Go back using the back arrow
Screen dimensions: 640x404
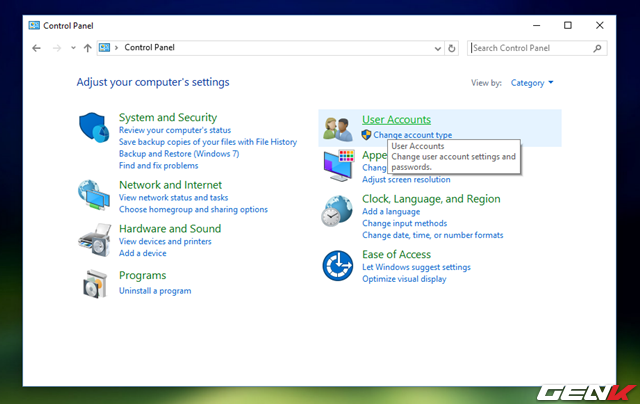36,48
